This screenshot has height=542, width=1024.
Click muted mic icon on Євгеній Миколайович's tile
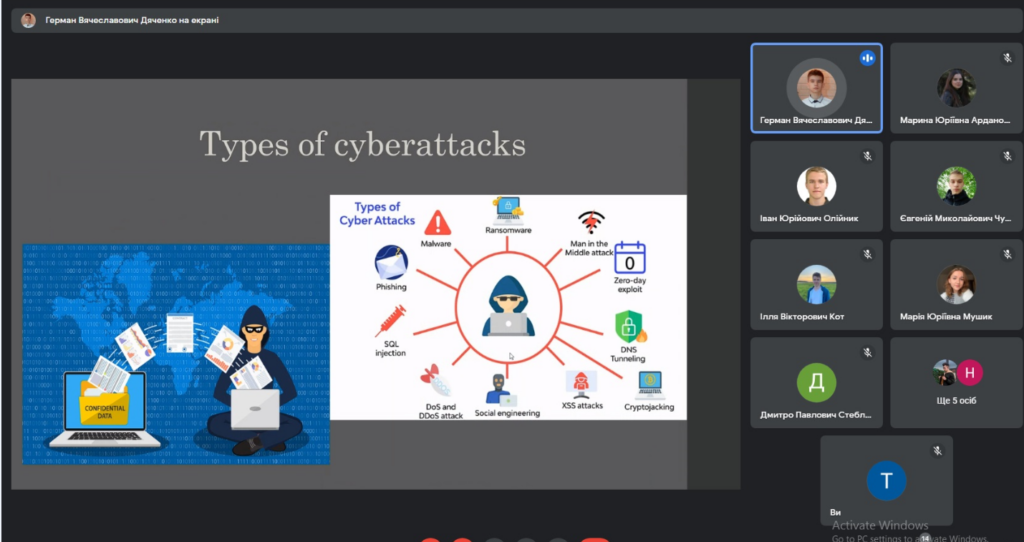[1007, 156]
